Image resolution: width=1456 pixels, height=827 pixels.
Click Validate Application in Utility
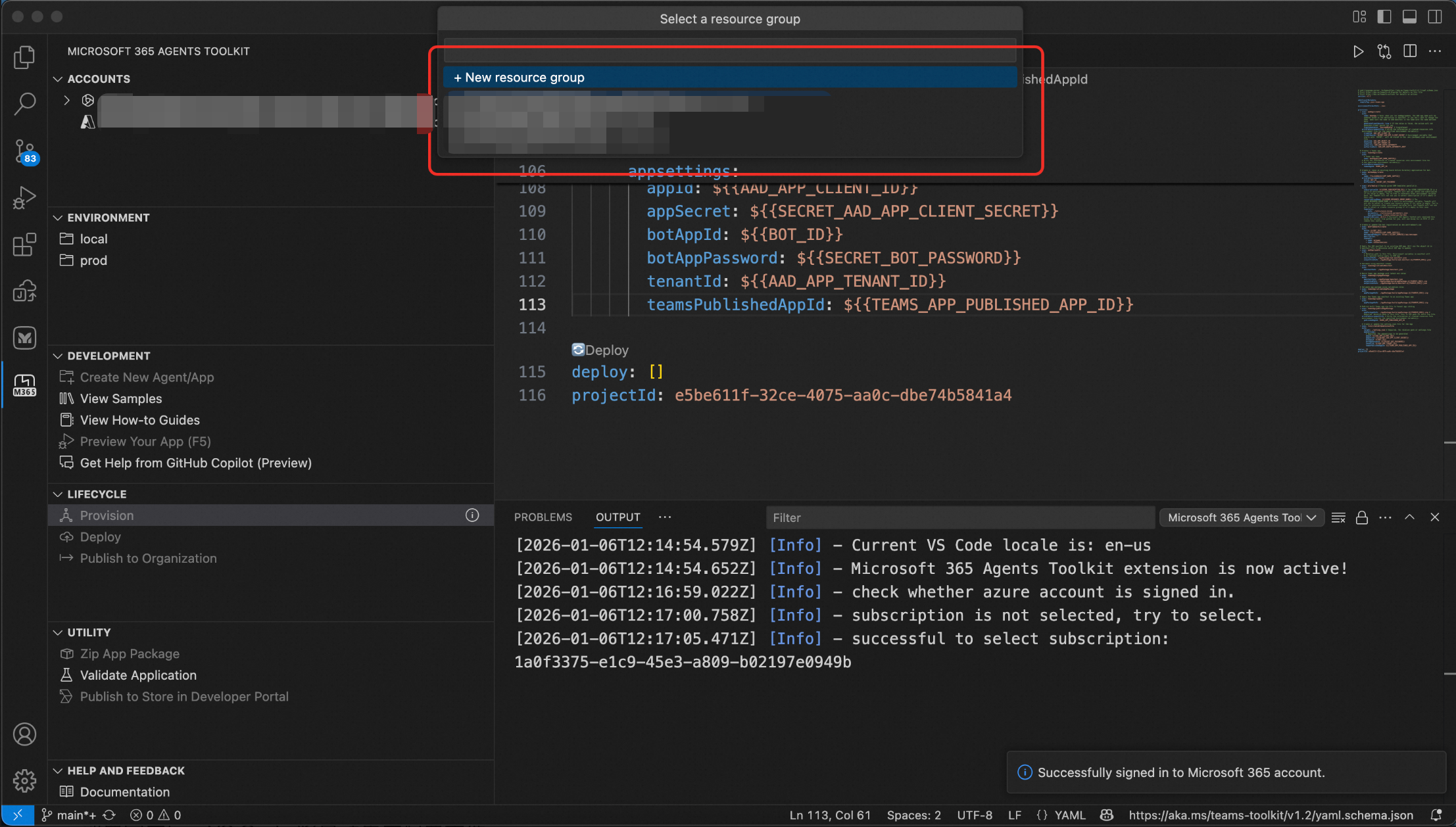[x=138, y=675]
